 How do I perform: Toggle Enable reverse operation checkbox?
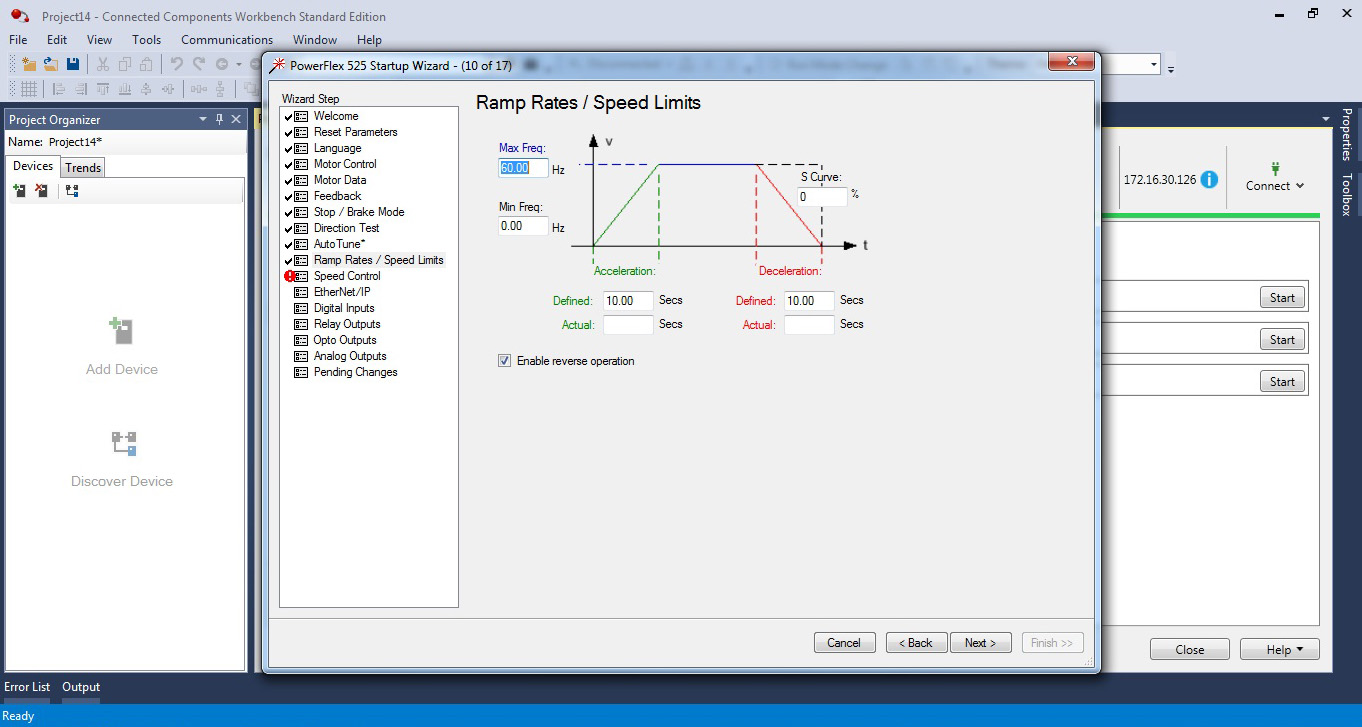505,361
